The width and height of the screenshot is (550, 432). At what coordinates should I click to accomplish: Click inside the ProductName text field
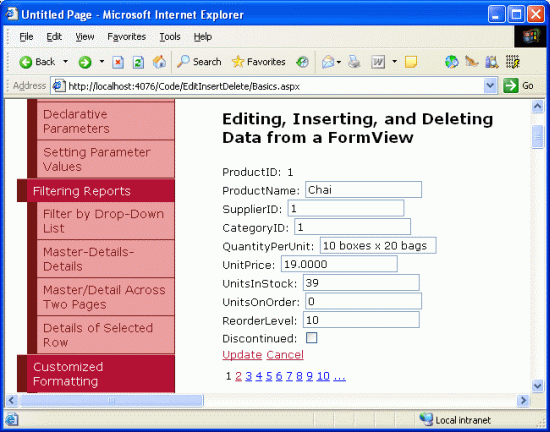pos(363,190)
